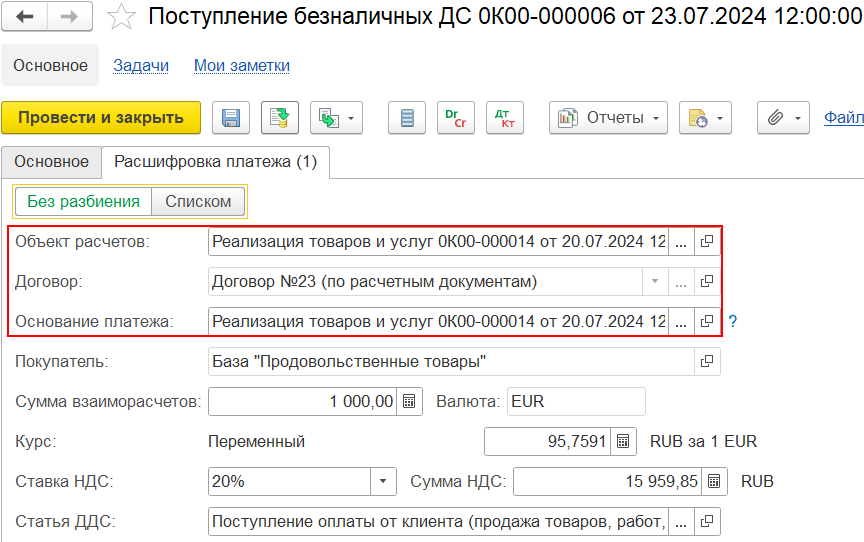Open calculator for Сумма НДС field
The width and height of the screenshot is (864, 542).
pyautogui.click(x=714, y=481)
